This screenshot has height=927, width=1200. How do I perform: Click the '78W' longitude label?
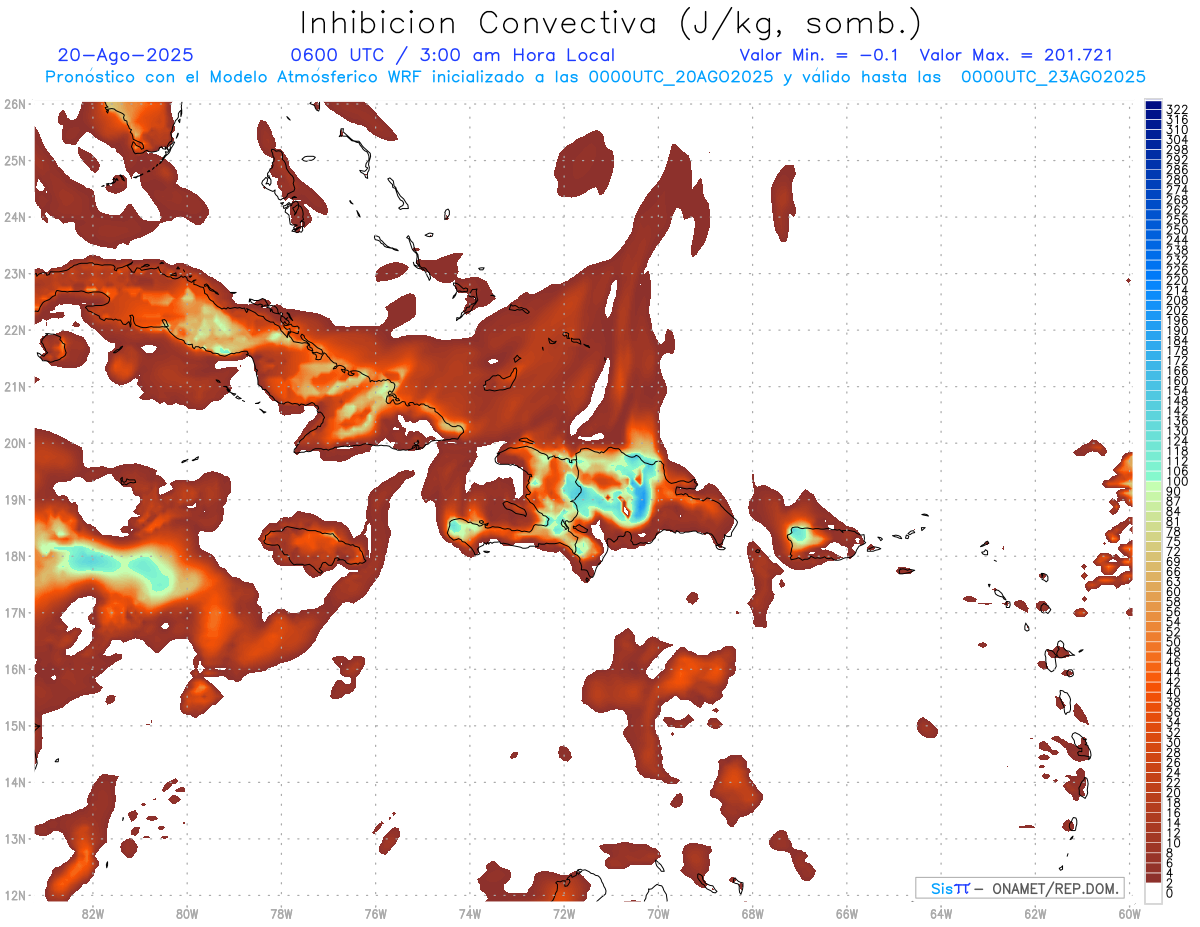[x=281, y=913]
